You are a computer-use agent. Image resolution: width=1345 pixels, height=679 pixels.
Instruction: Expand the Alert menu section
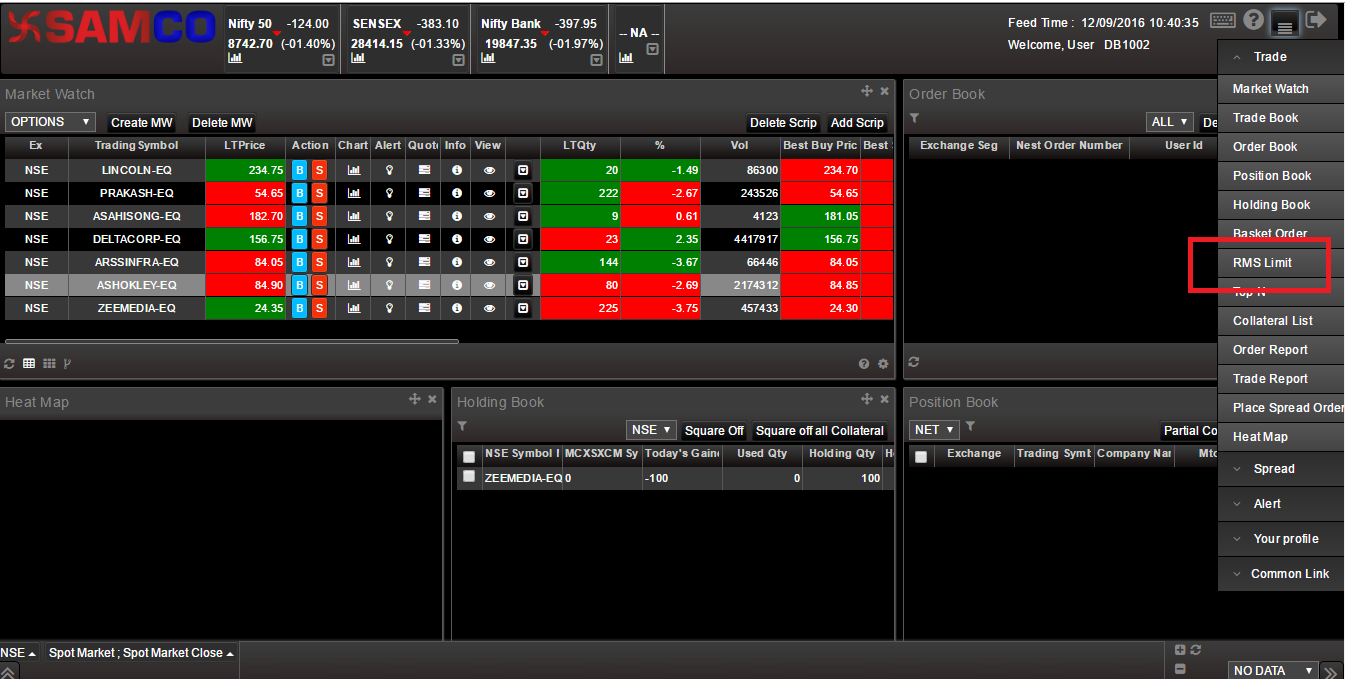pos(1281,504)
